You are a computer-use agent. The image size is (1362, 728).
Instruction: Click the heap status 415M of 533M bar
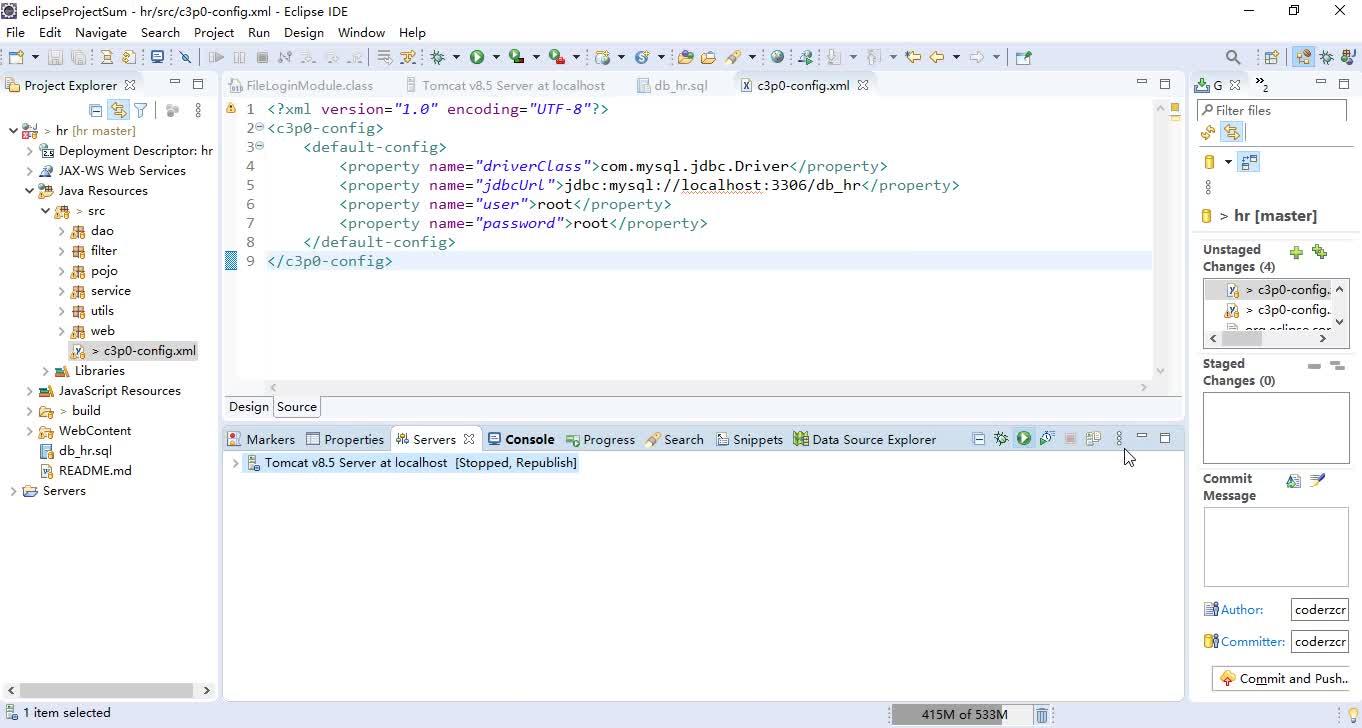[961, 714]
